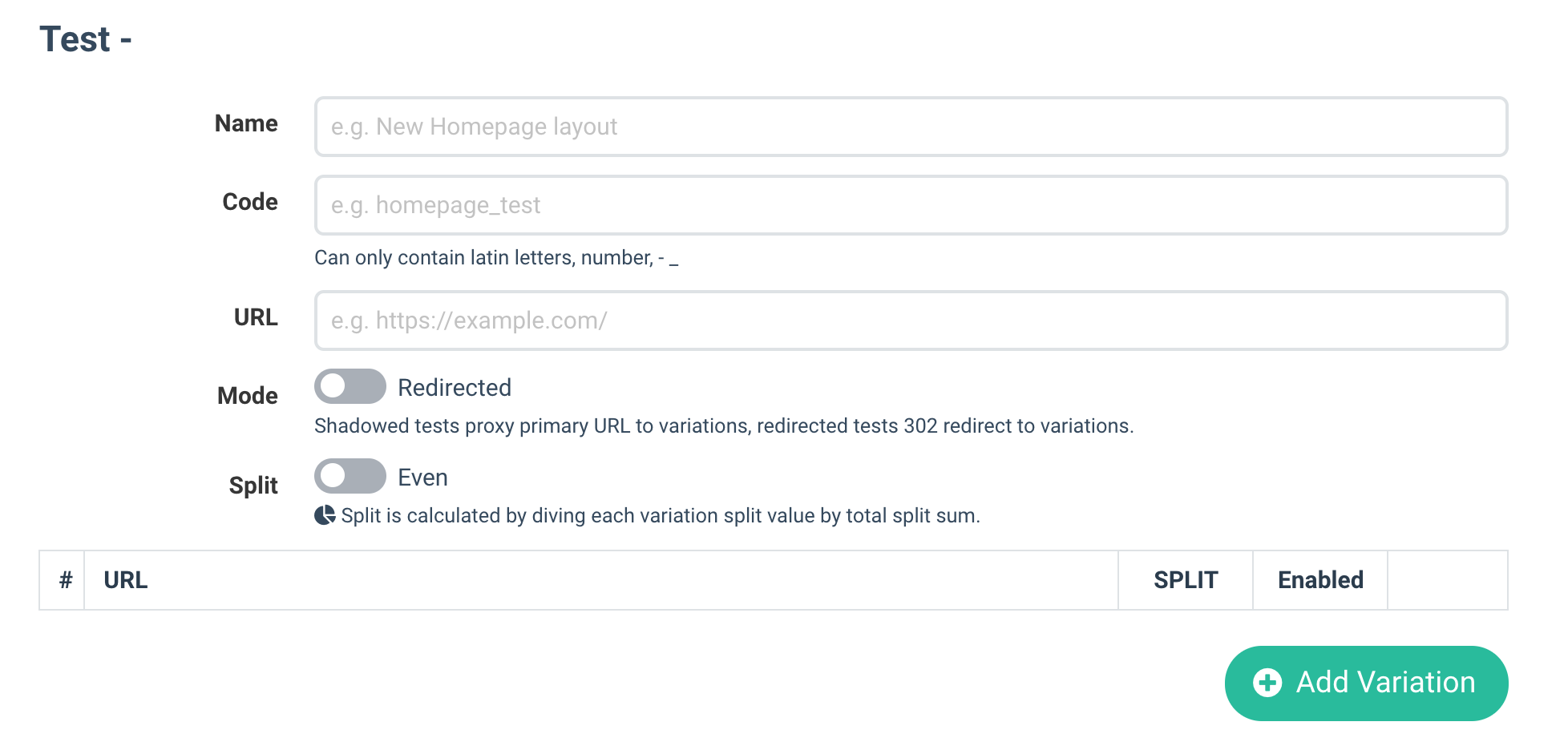Toggle the Mode switch to Shadowed
The height and width of the screenshot is (750, 1568).
[x=350, y=387]
